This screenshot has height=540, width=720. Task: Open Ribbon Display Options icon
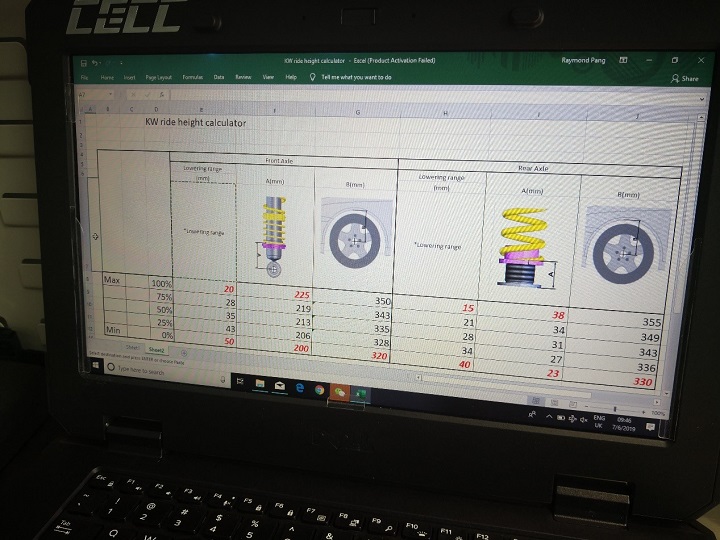(623, 60)
